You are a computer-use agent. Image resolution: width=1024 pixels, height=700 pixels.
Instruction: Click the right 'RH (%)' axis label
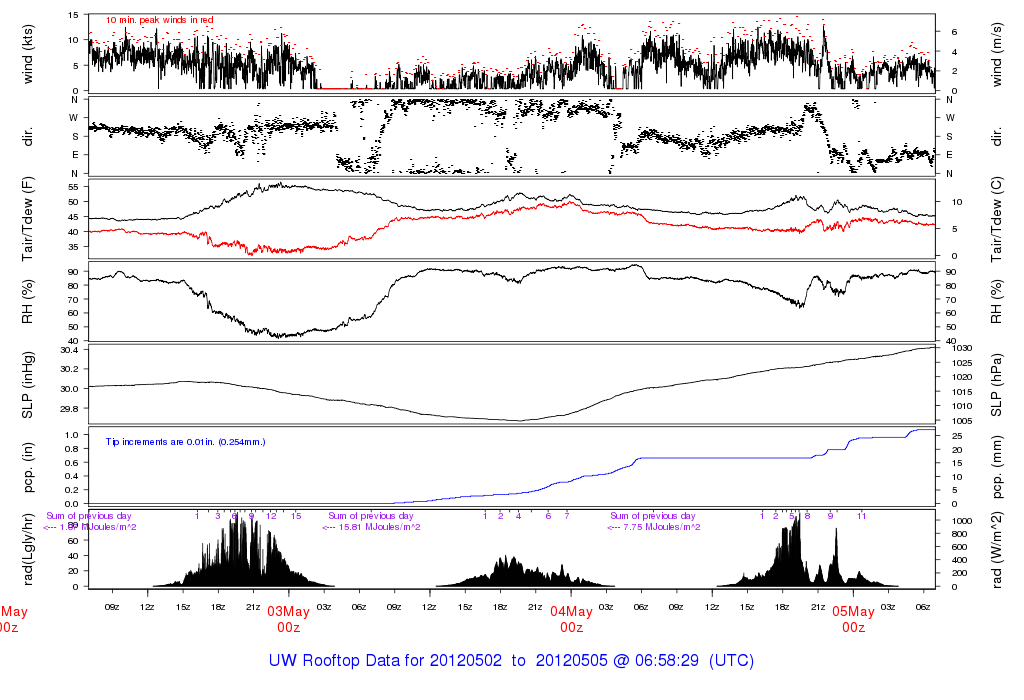[997, 302]
